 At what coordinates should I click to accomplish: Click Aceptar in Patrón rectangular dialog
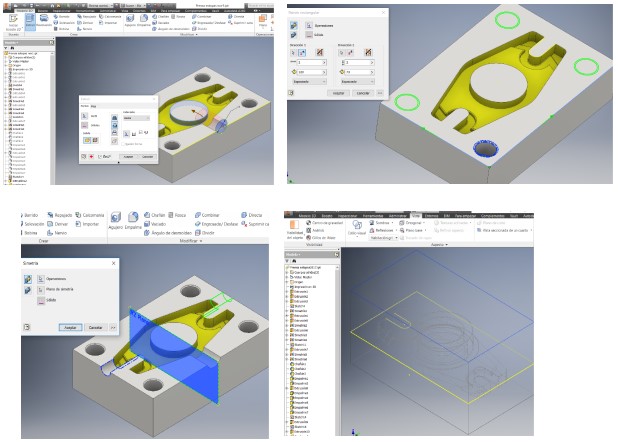pyautogui.click(x=339, y=93)
